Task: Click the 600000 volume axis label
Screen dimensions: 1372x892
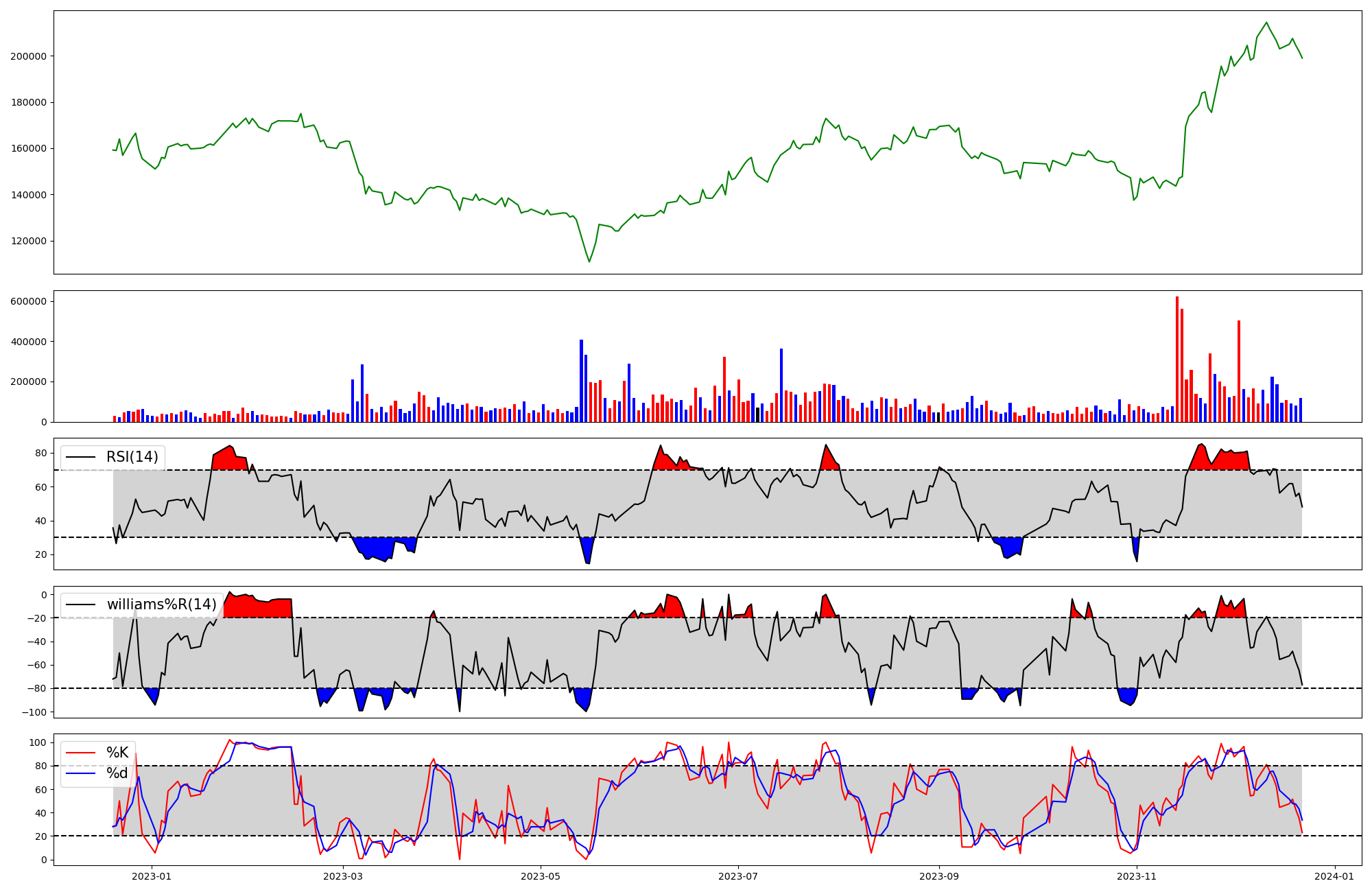Action: pyautogui.click(x=28, y=301)
